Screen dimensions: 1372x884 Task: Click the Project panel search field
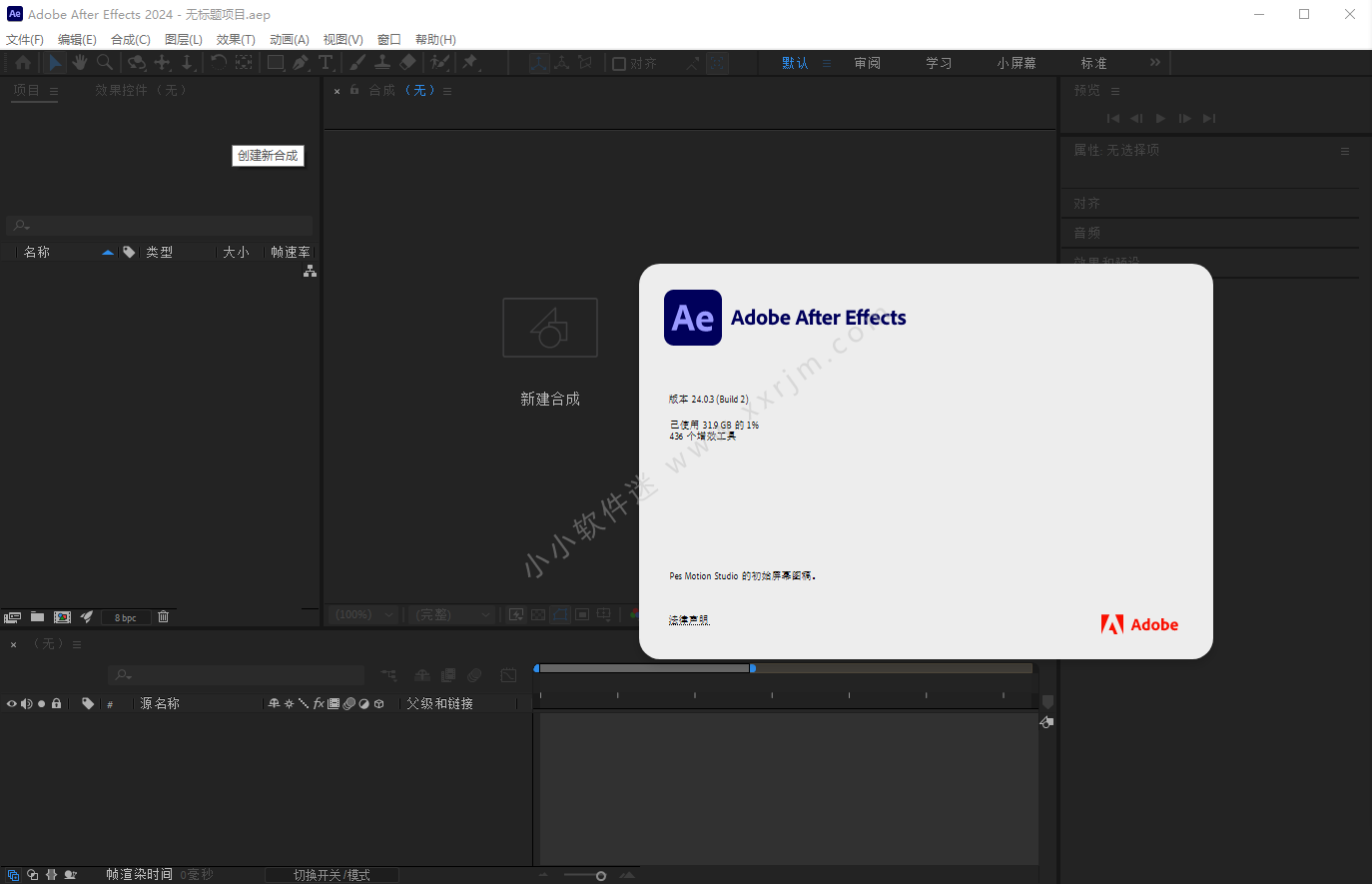[x=160, y=226]
